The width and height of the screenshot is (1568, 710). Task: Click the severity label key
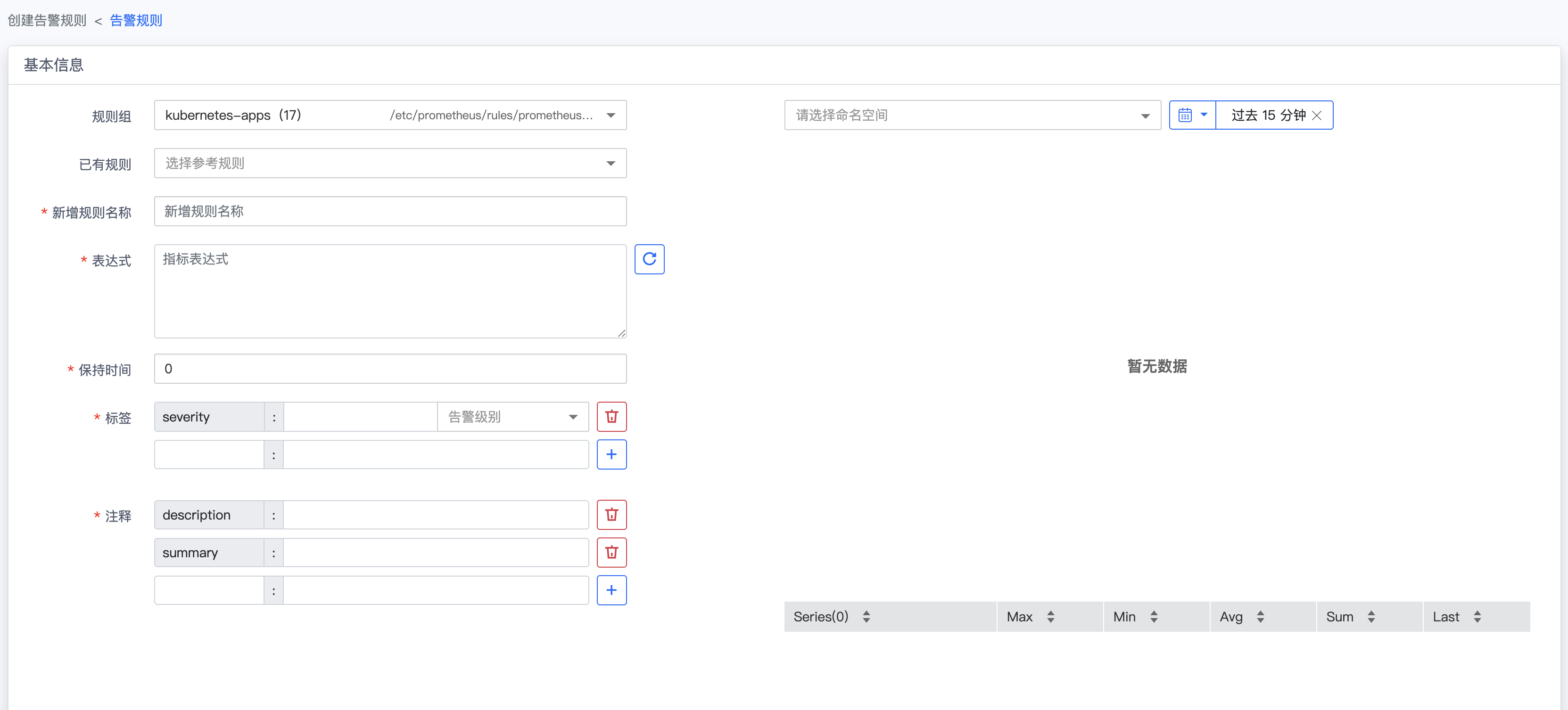click(x=209, y=417)
